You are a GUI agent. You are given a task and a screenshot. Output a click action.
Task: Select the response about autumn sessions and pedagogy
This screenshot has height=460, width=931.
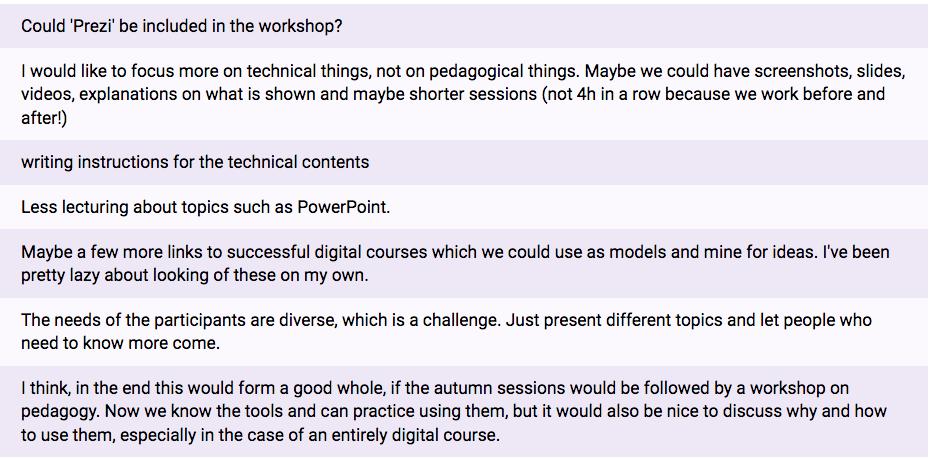pos(466,411)
